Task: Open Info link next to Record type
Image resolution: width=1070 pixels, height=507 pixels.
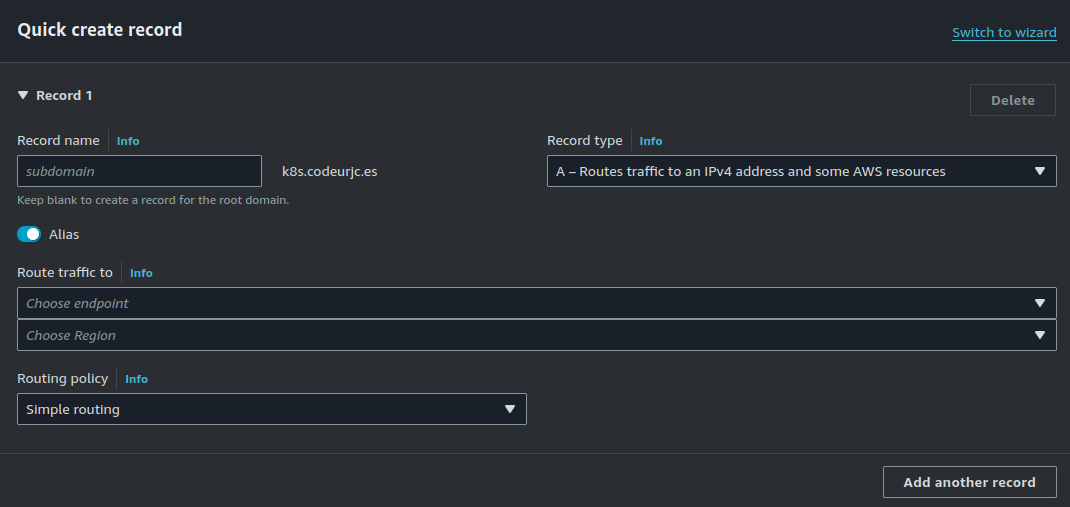Action: [x=650, y=141]
